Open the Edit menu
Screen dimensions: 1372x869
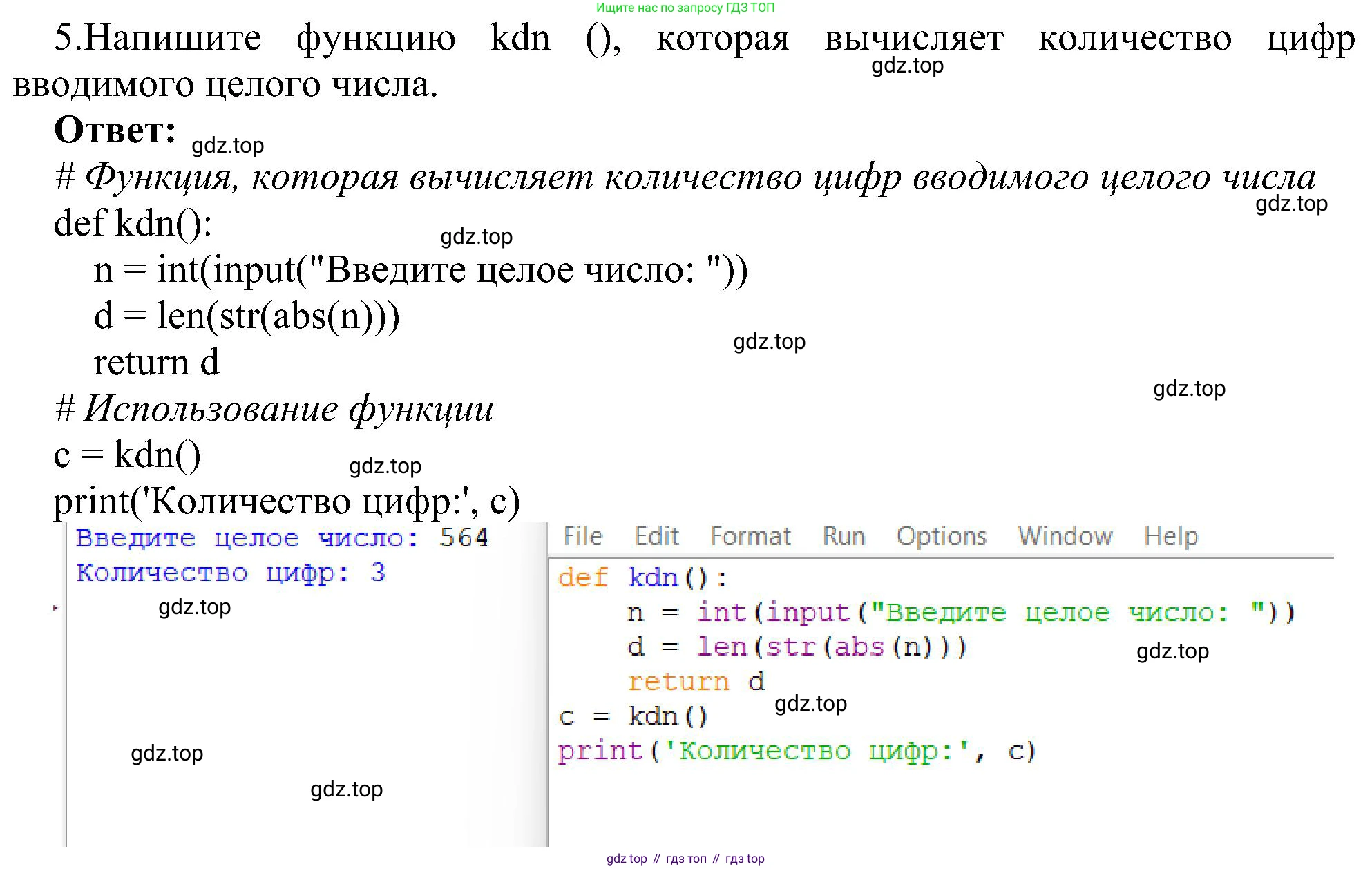[656, 536]
